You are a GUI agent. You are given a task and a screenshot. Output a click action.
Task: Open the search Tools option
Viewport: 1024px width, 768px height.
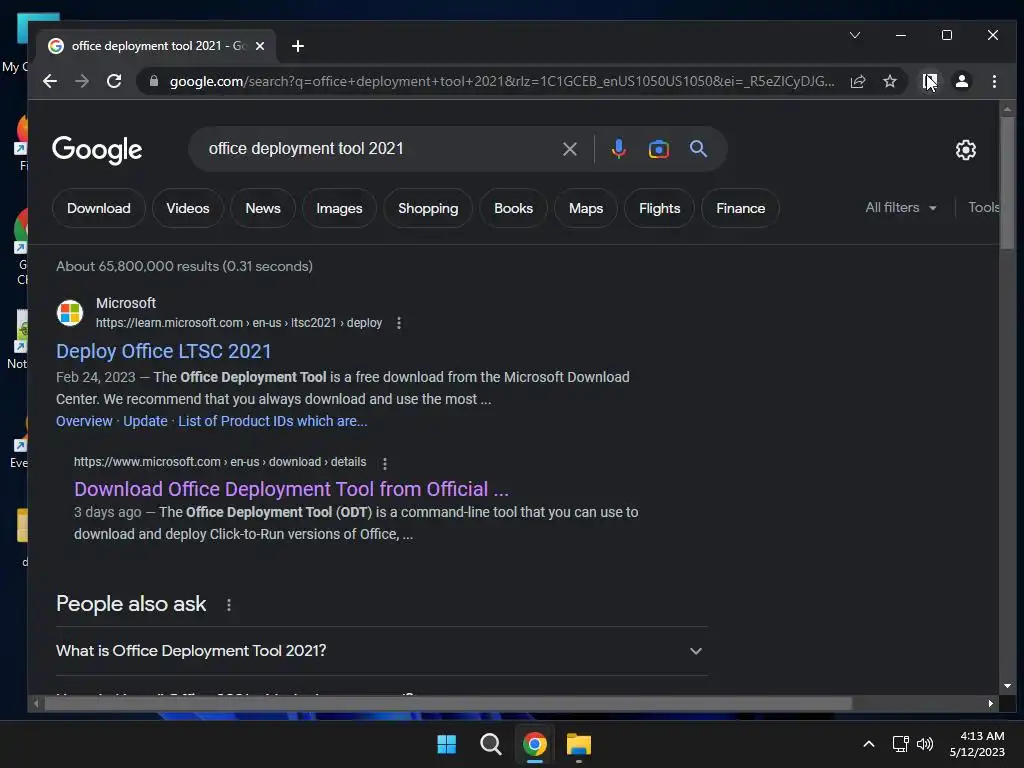click(x=984, y=208)
